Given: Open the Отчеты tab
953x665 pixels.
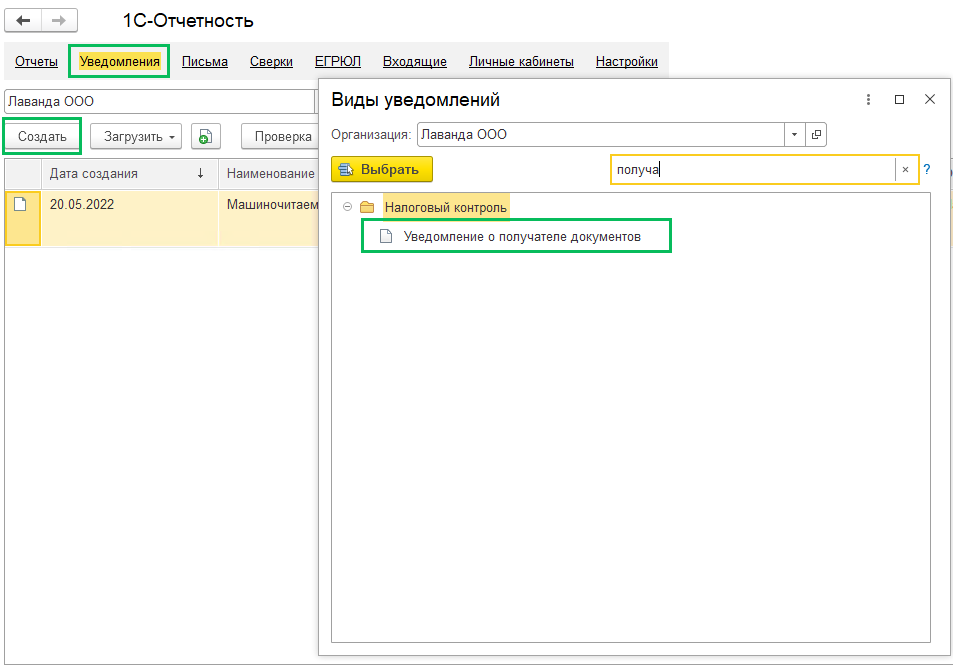Looking at the screenshot, I should tap(36, 61).
